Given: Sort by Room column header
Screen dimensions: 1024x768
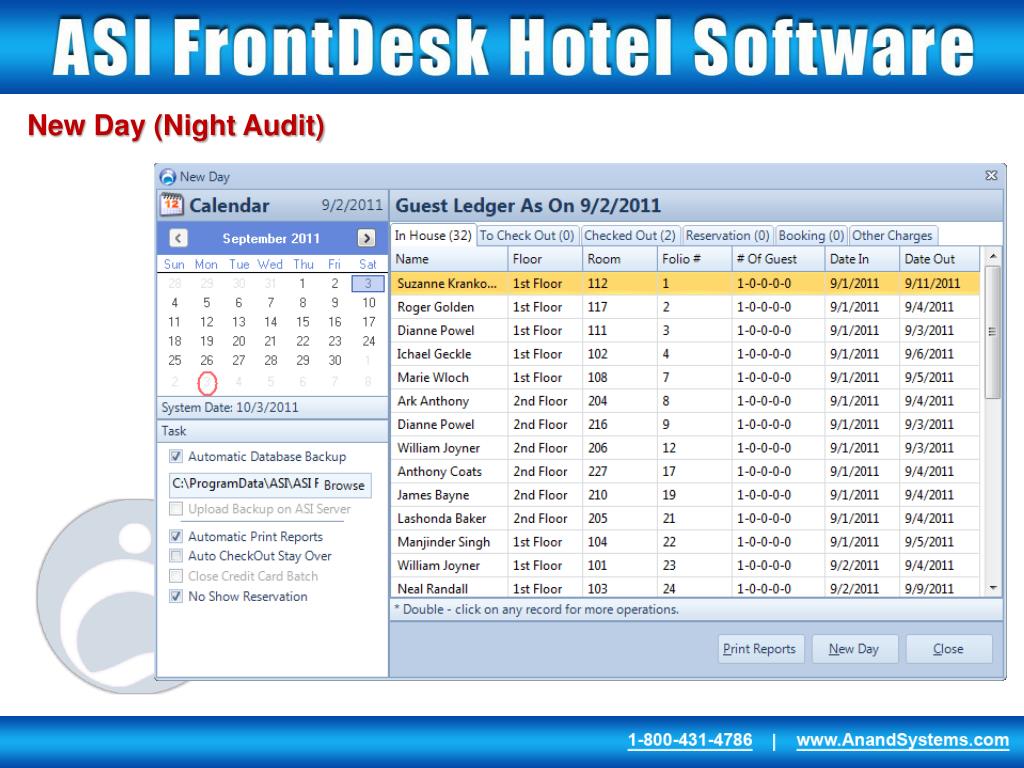Looking at the screenshot, I should [619, 259].
